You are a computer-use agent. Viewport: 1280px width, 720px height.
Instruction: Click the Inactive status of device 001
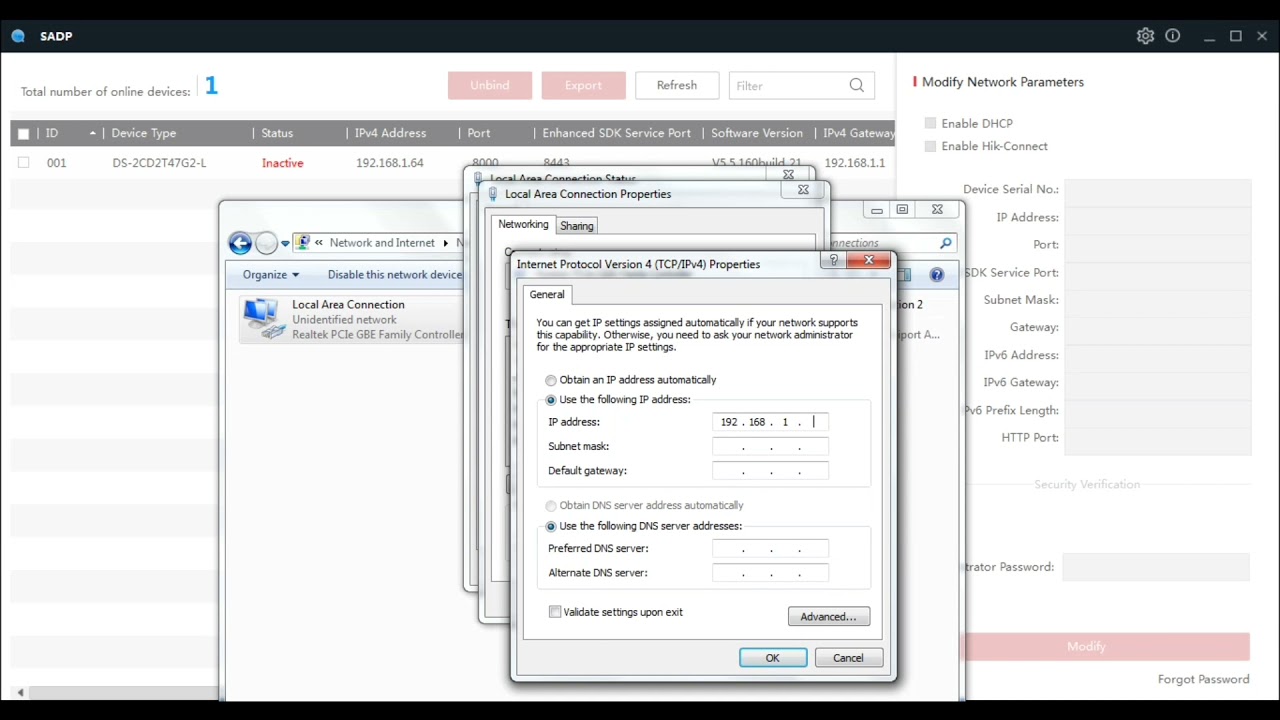point(283,163)
